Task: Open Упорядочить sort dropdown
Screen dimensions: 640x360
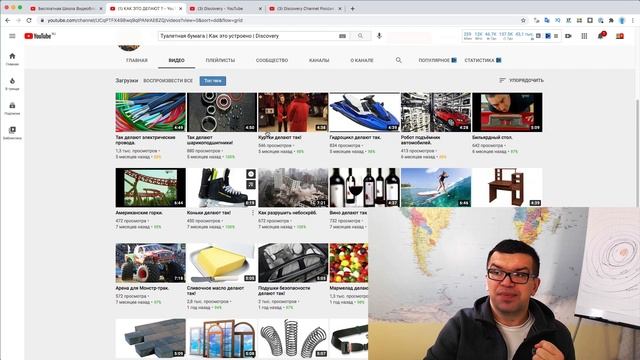Action: (522, 80)
